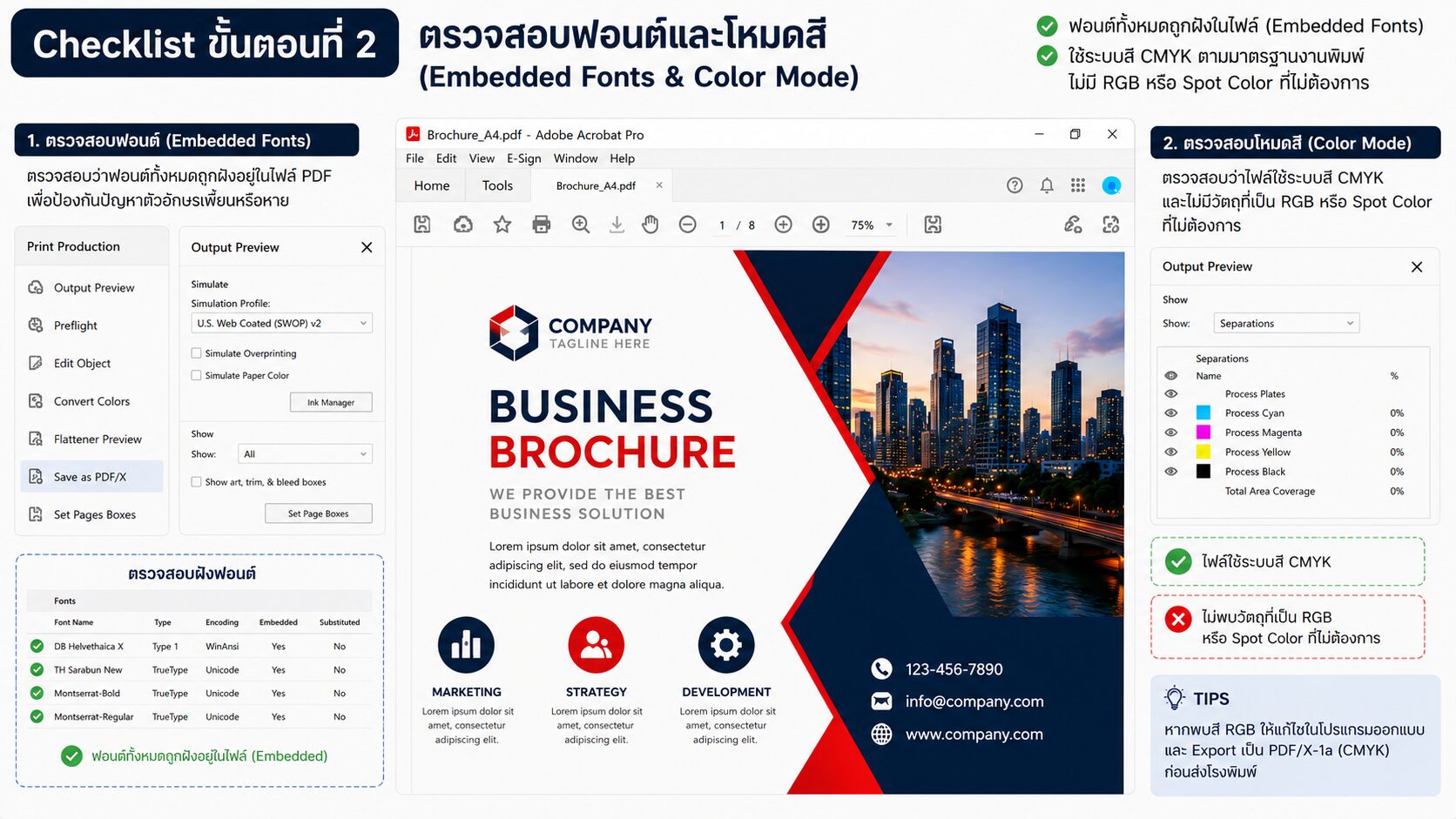This screenshot has width=1456, height=819.
Task: Open Set Pages Boxes tool
Action: (x=93, y=515)
